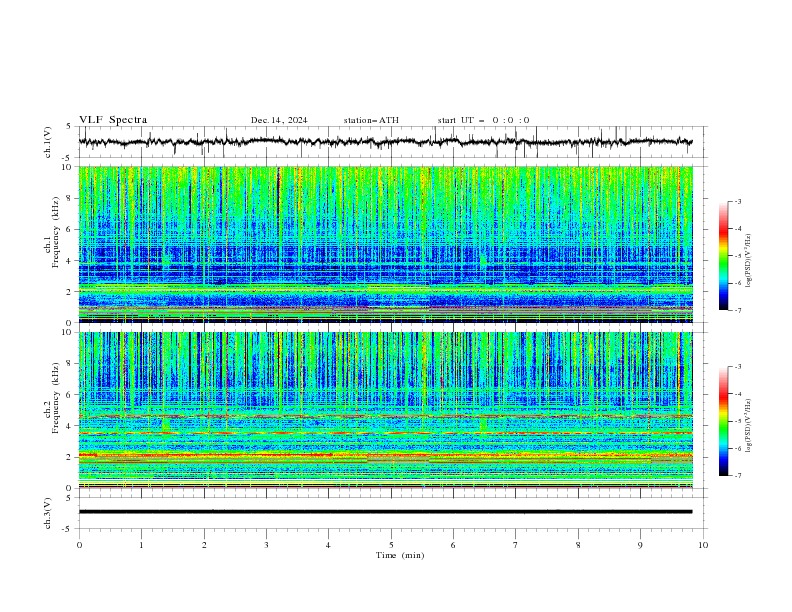Click the "4" kHz tick on ch.2 frequency axis

click(70, 426)
